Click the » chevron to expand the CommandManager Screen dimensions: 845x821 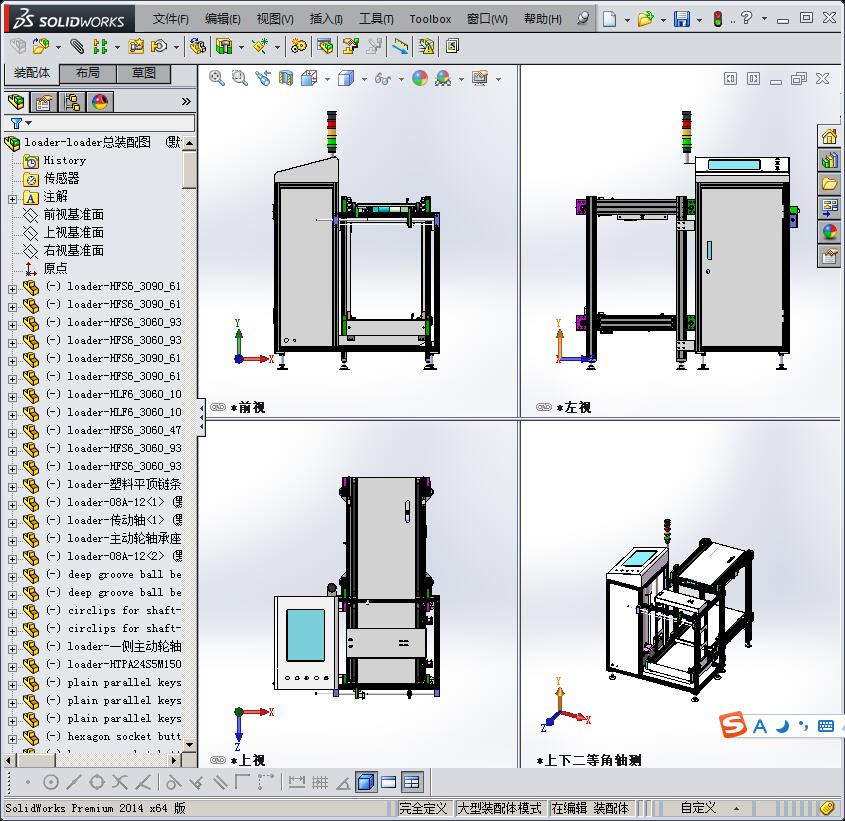click(x=186, y=101)
